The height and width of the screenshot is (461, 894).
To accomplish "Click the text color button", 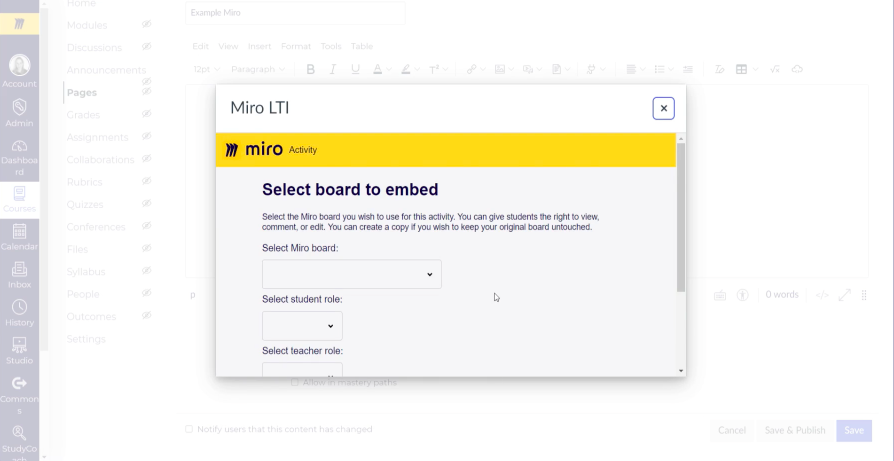I will coord(377,70).
